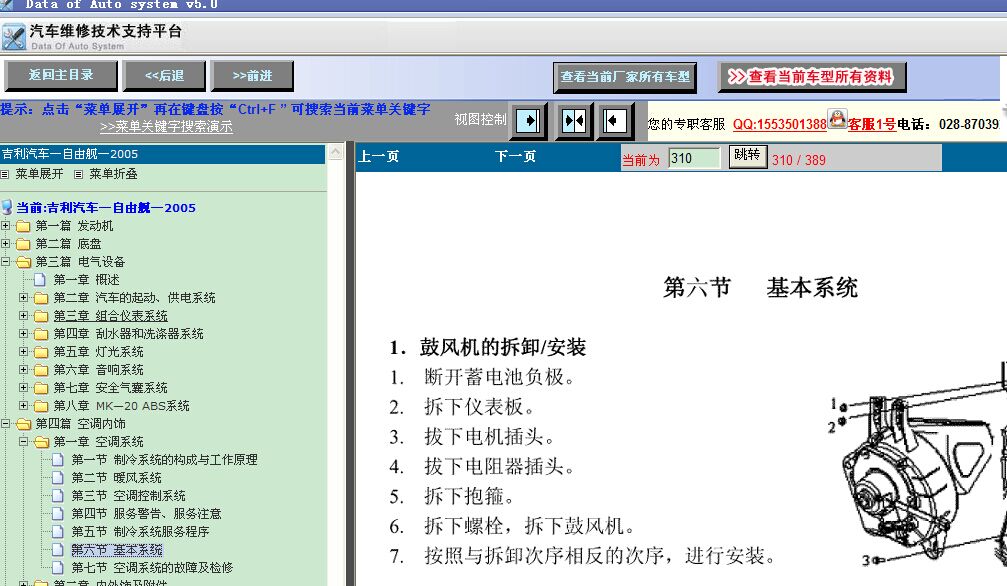Click 查看当前厂家所有车型 button
Image resolution: width=1007 pixels, height=586 pixels.
[625, 77]
